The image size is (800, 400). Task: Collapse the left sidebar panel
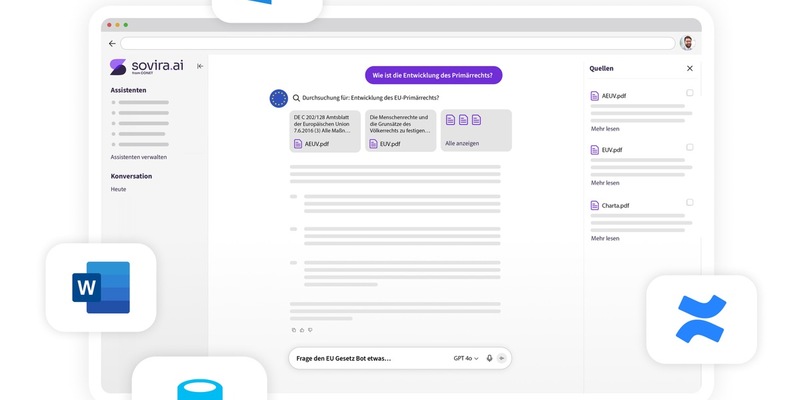click(200, 67)
